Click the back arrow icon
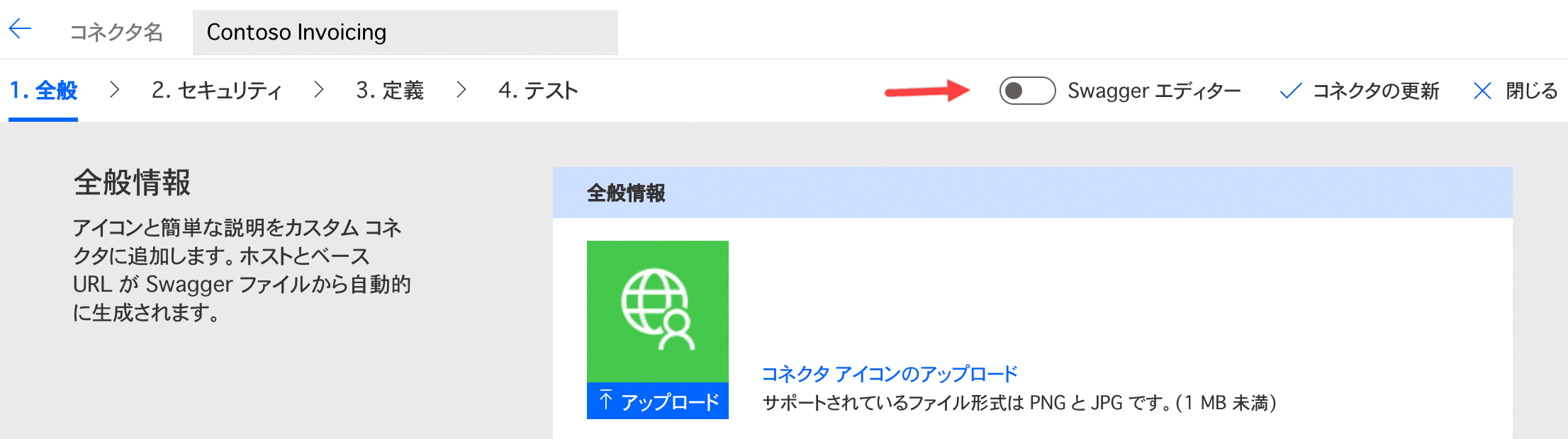This screenshot has height=439, width=1568. pyautogui.click(x=20, y=29)
